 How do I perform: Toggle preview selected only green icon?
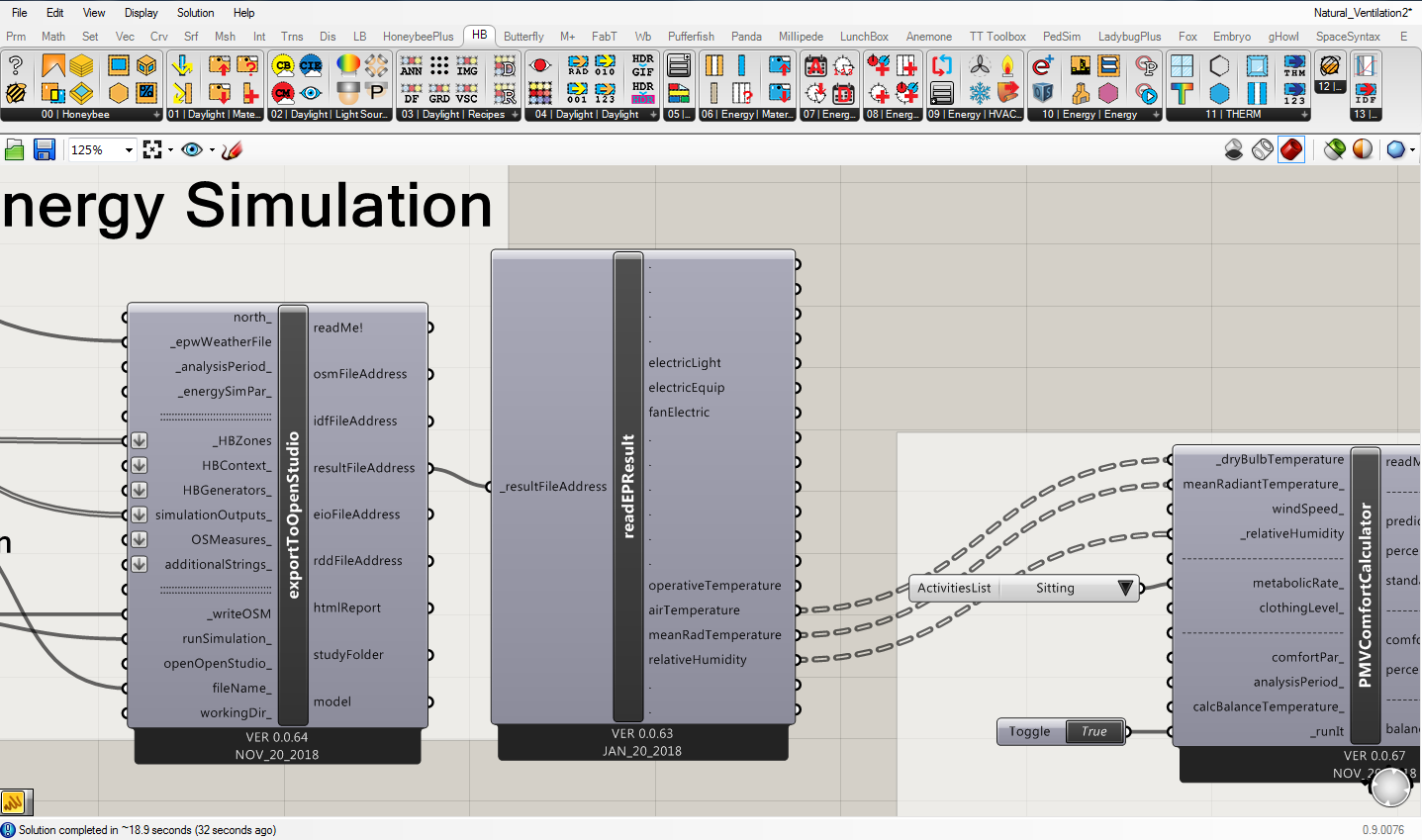tap(1335, 149)
